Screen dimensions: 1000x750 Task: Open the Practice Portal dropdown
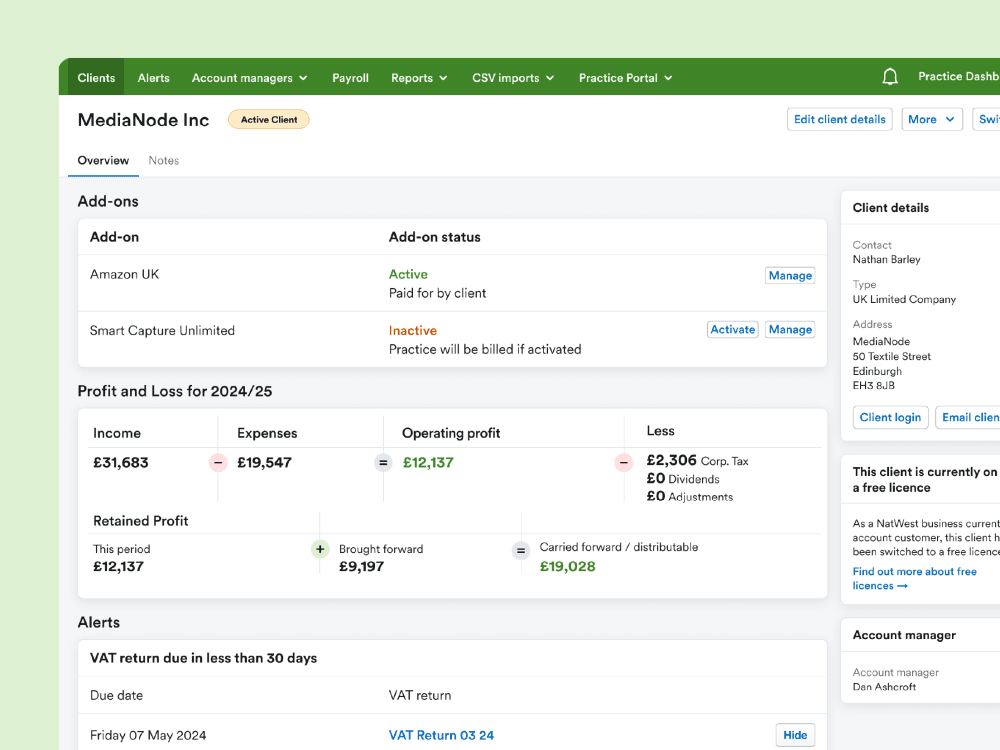[625, 77]
